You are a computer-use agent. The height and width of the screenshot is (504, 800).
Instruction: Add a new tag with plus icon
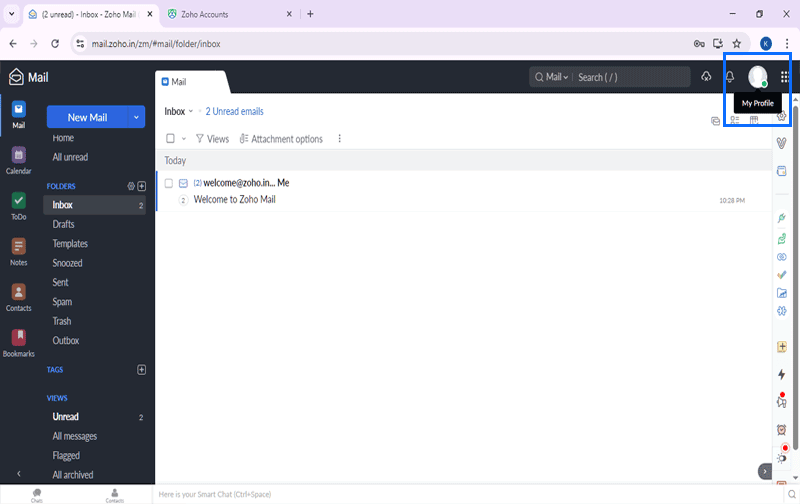(142, 369)
